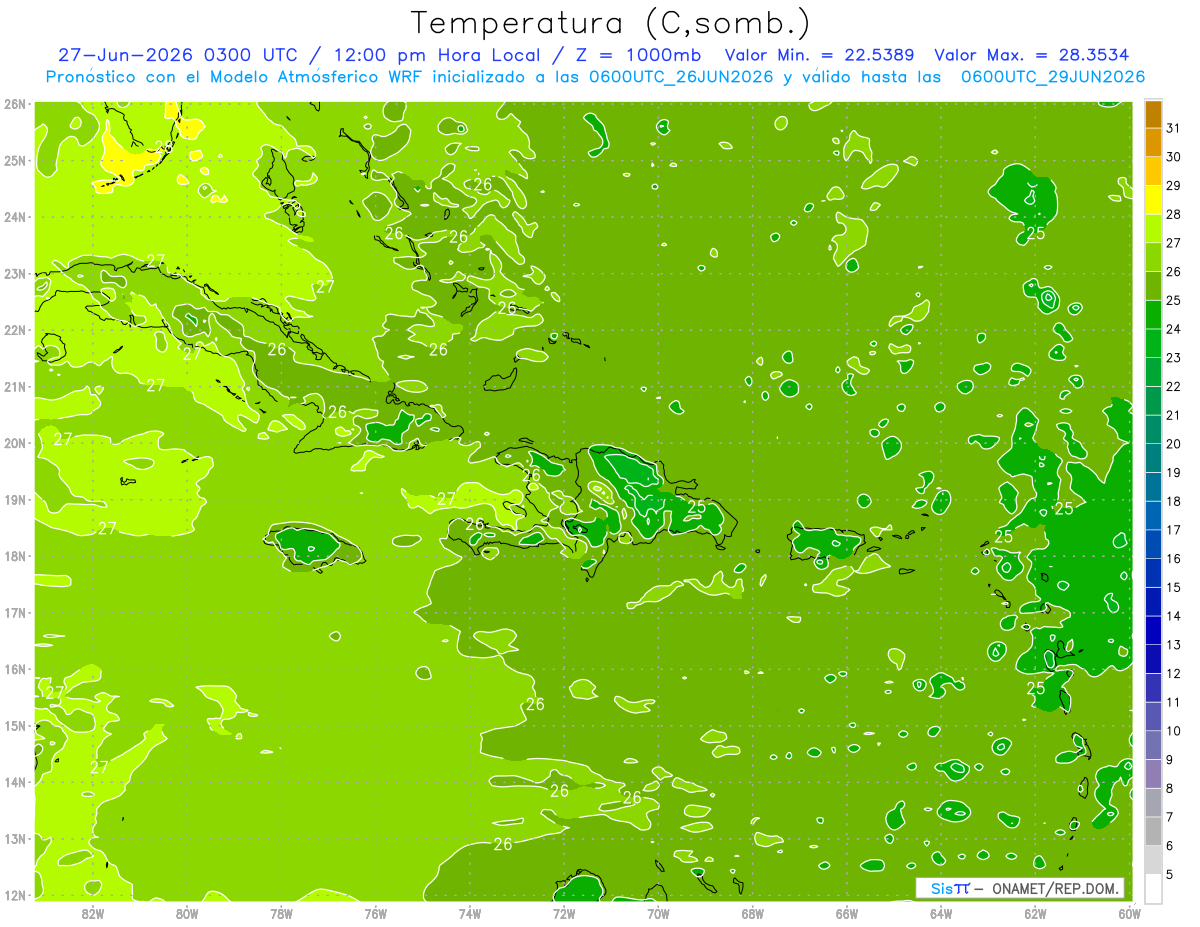Click the 22N latitude axis label
The image size is (1200, 927).
(15, 330)
